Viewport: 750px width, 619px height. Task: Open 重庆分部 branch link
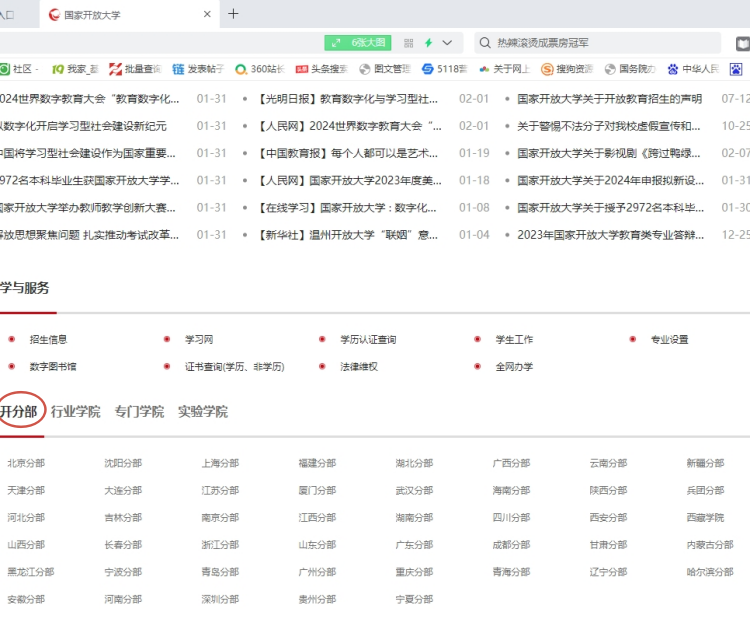[415, 572]
